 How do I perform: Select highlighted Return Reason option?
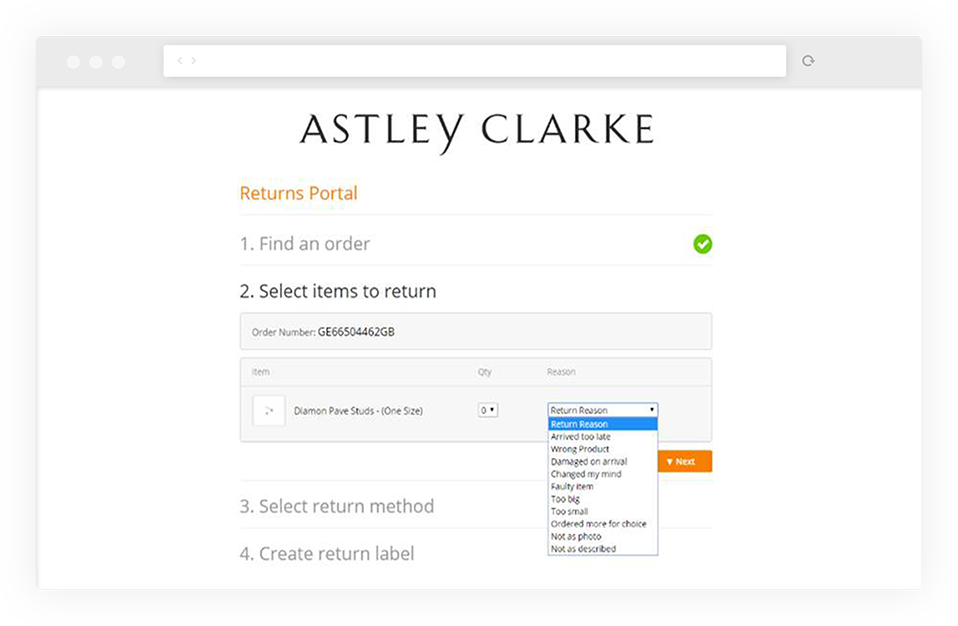602,424
